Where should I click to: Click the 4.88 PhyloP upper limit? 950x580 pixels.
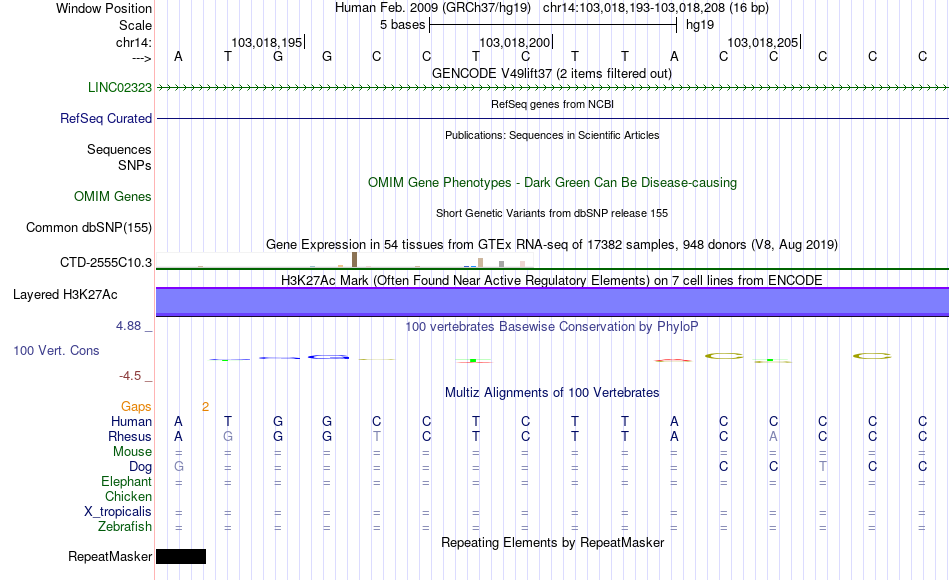coord(128,325)
